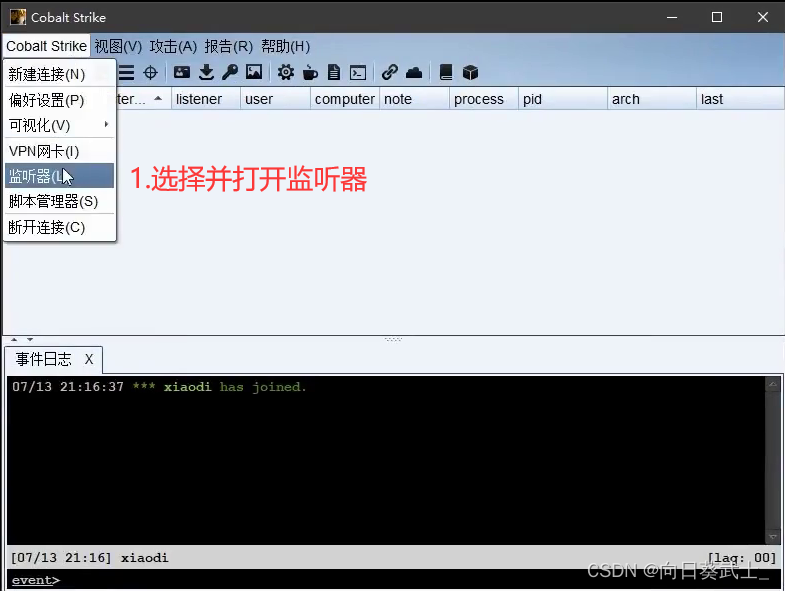Close the Cobalt Strike window
Image resolution: width=785 pixels, height=591 pixels.
click(x=762, y=17)
